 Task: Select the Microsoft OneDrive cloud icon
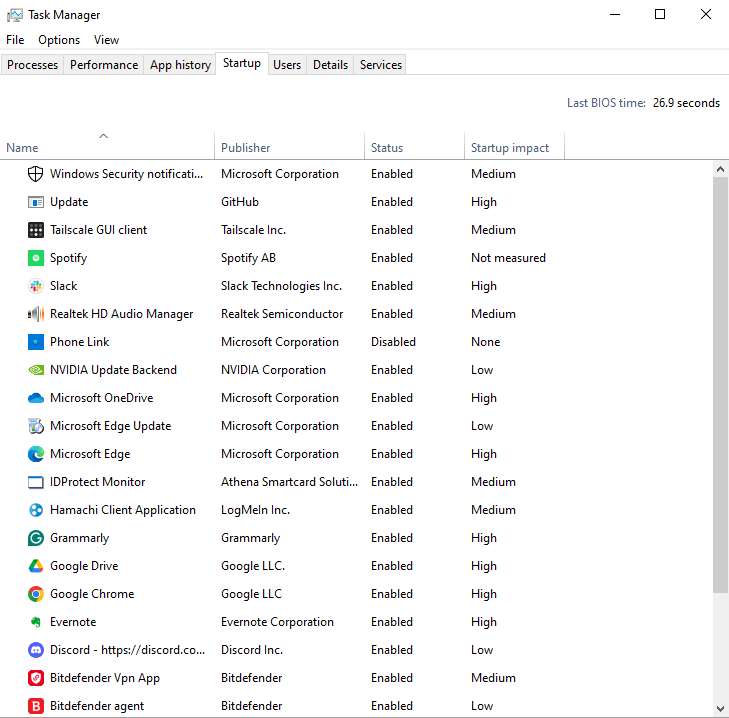coord(35,398)
